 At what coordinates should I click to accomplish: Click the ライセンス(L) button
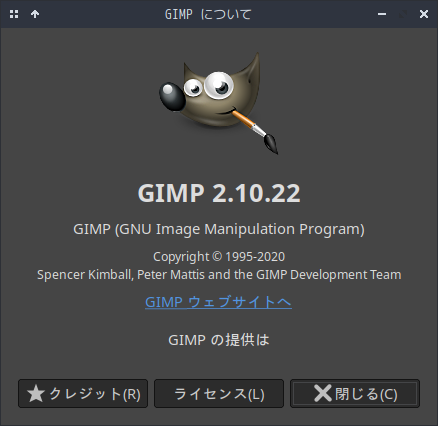click(219, 394)
